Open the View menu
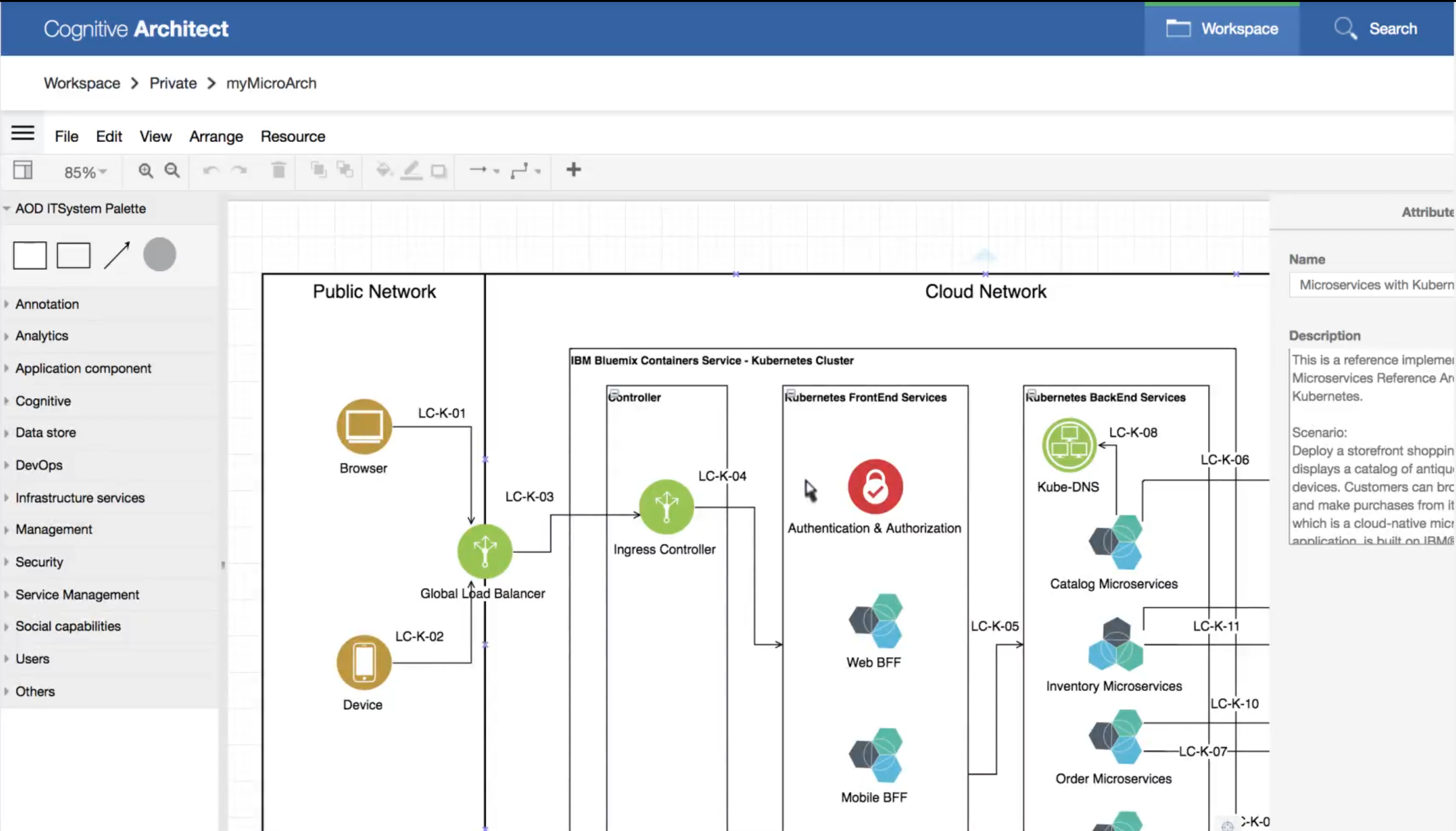The height and width of the screenshot is (831, 1456). [x=155, y=136]
